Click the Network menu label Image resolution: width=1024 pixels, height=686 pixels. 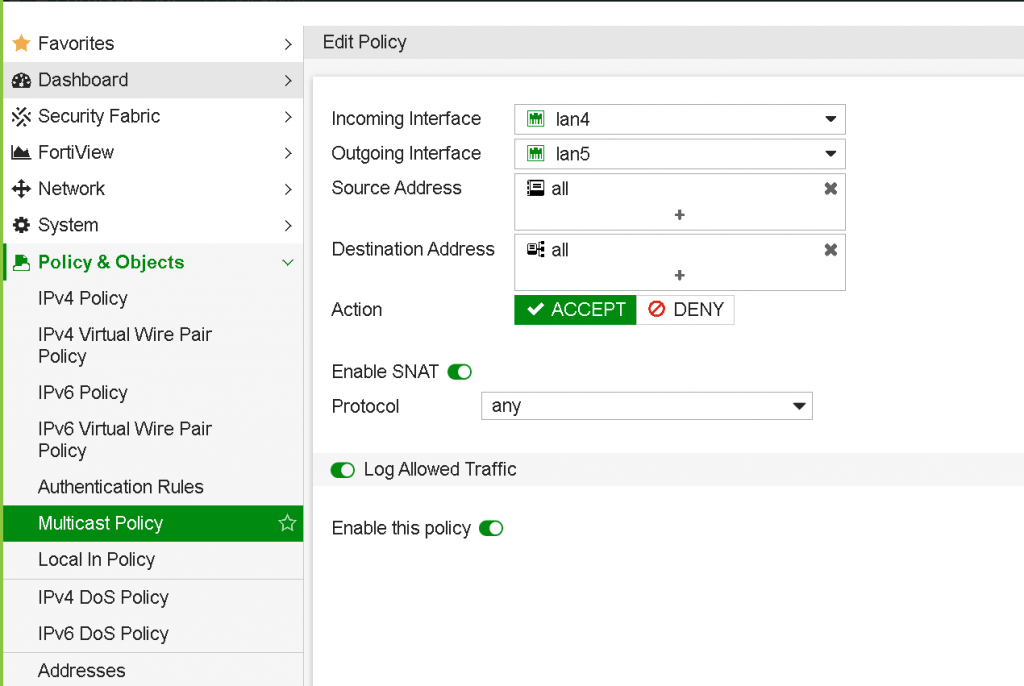(x=71, y=189)
